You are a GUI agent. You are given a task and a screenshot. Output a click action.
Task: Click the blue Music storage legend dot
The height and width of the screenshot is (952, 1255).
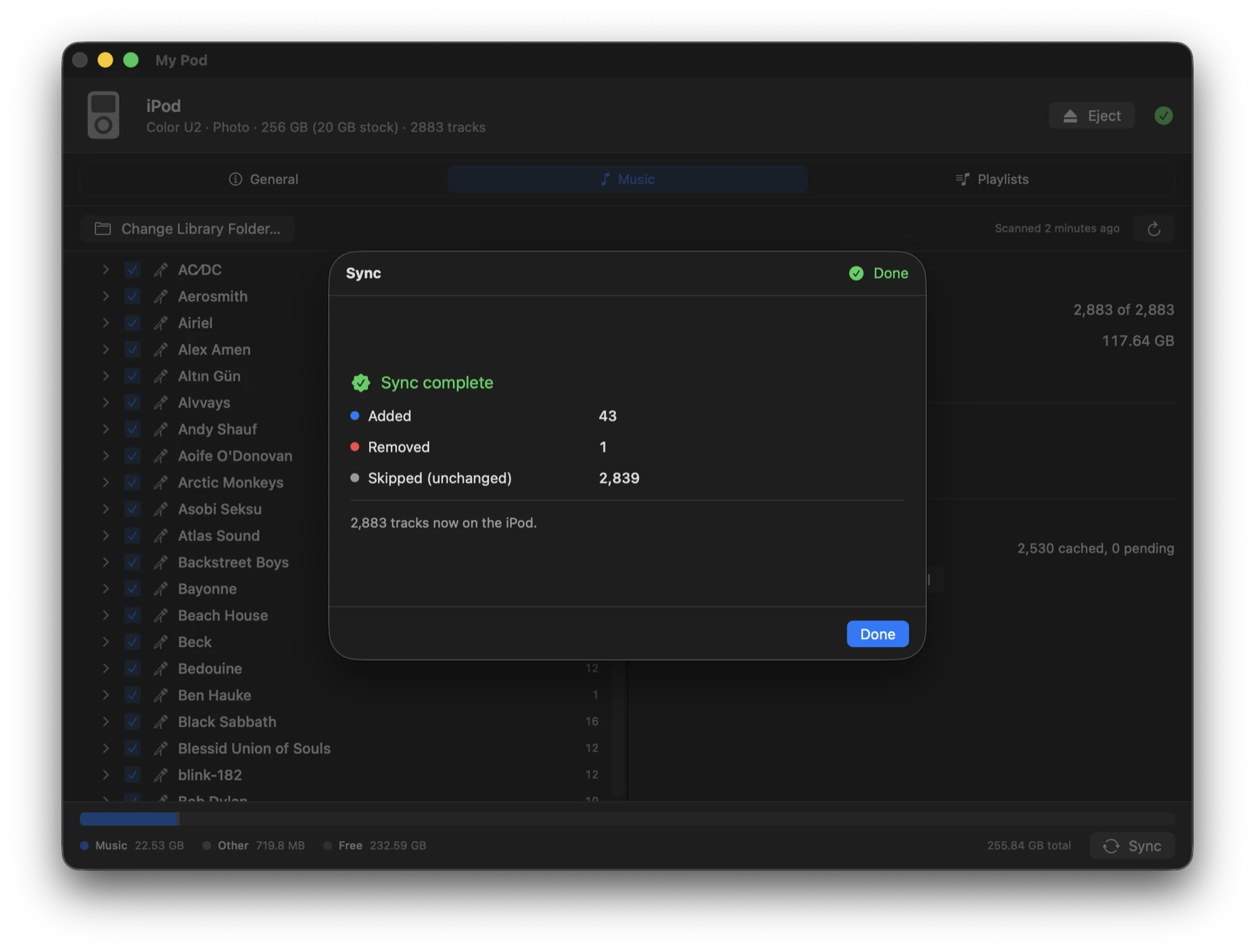tap(85, 846)
